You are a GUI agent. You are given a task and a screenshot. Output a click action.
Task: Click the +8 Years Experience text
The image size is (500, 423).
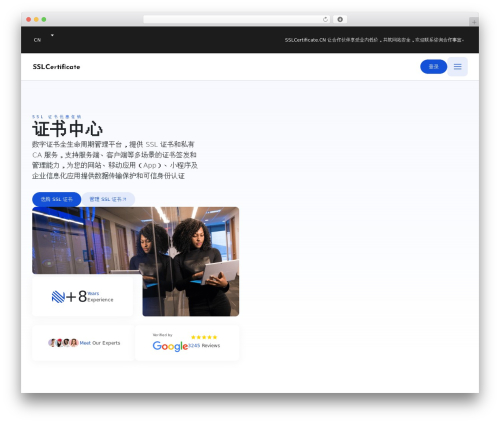pyautogui.click(x=90, y=296)
